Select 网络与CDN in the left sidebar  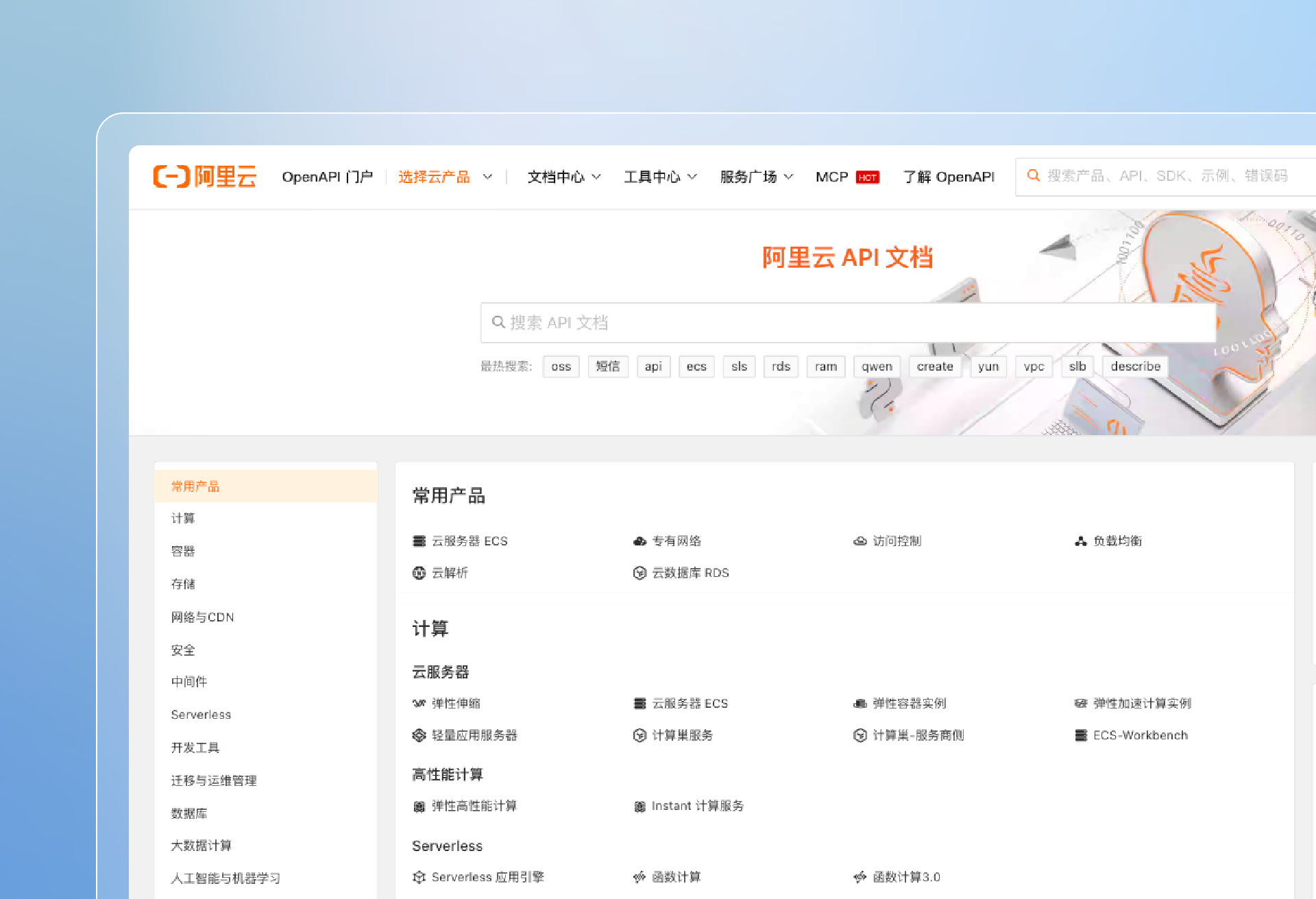click(266, 617)
